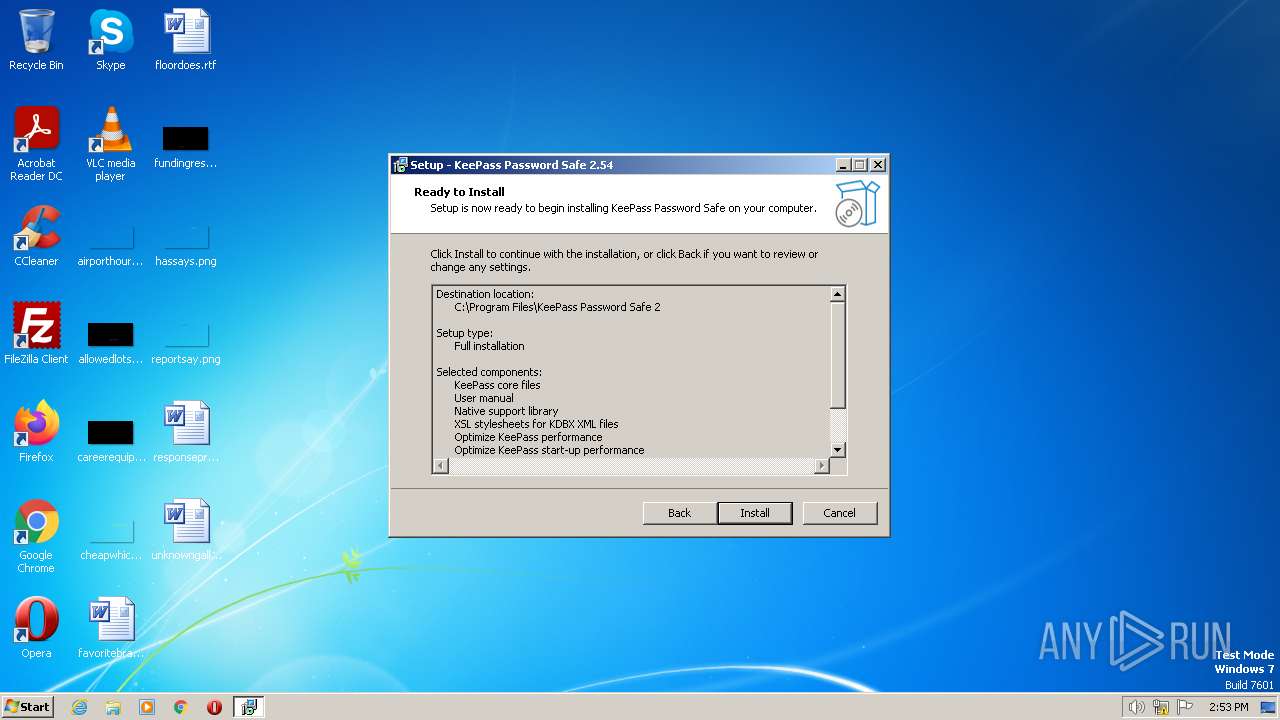Minimize the KeePass setup window

[x=843, y=165]
